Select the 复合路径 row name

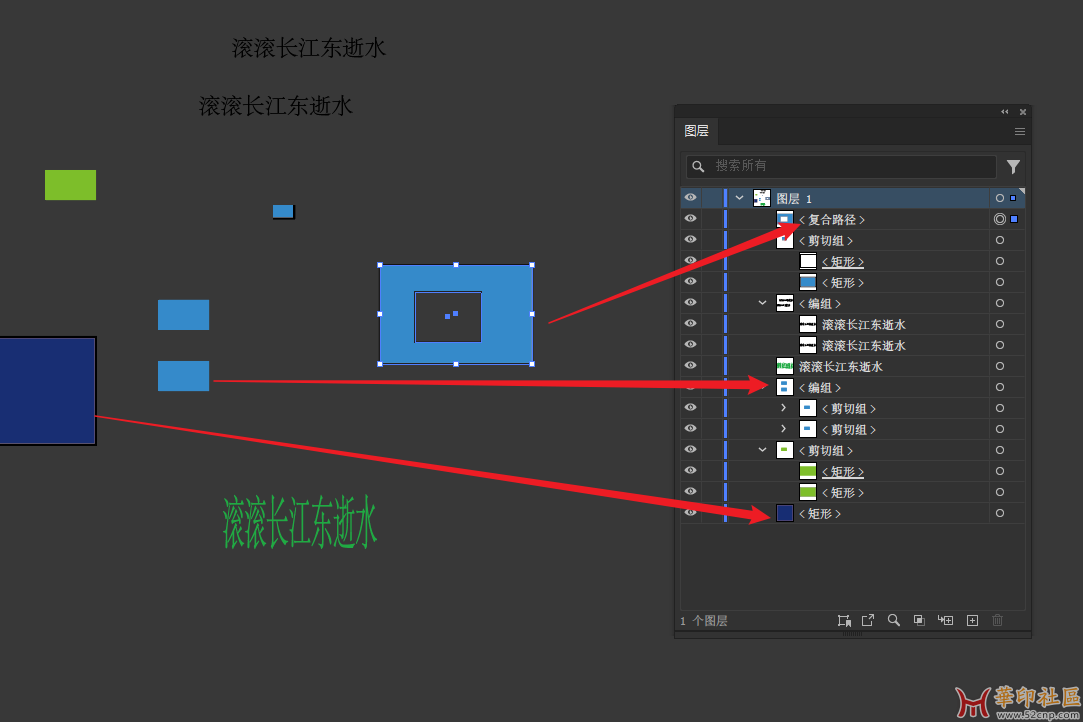coord(832,220)
